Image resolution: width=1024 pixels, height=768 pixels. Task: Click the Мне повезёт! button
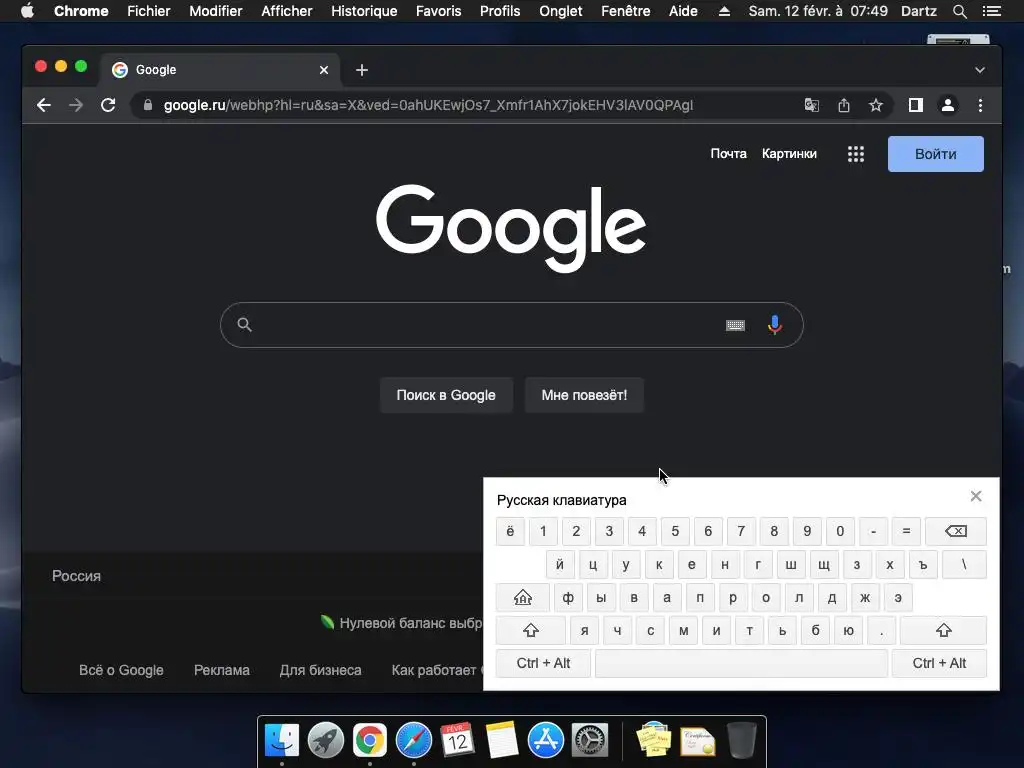[584, 395]
